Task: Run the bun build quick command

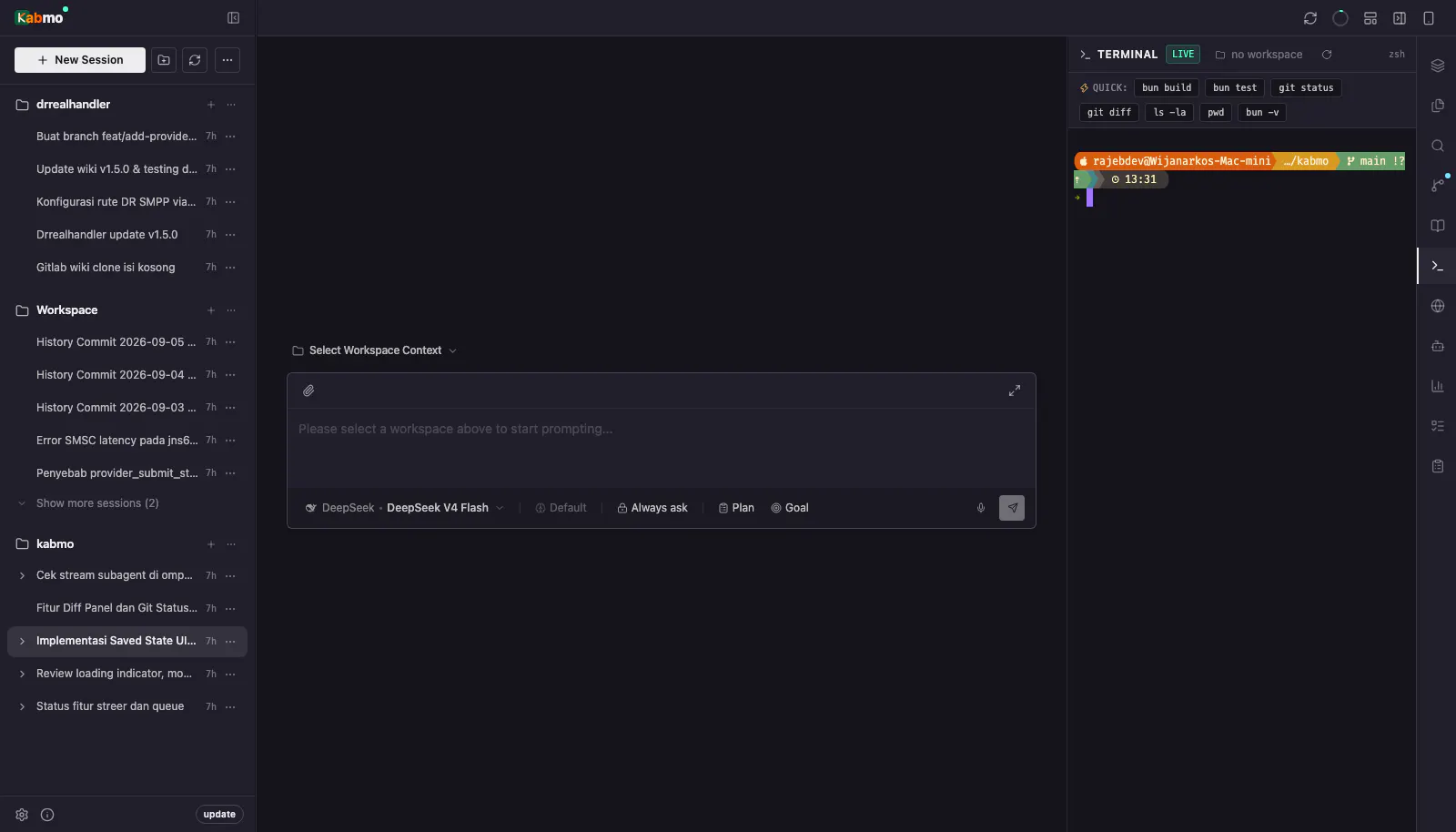Action: click(x=1167, y=87)
